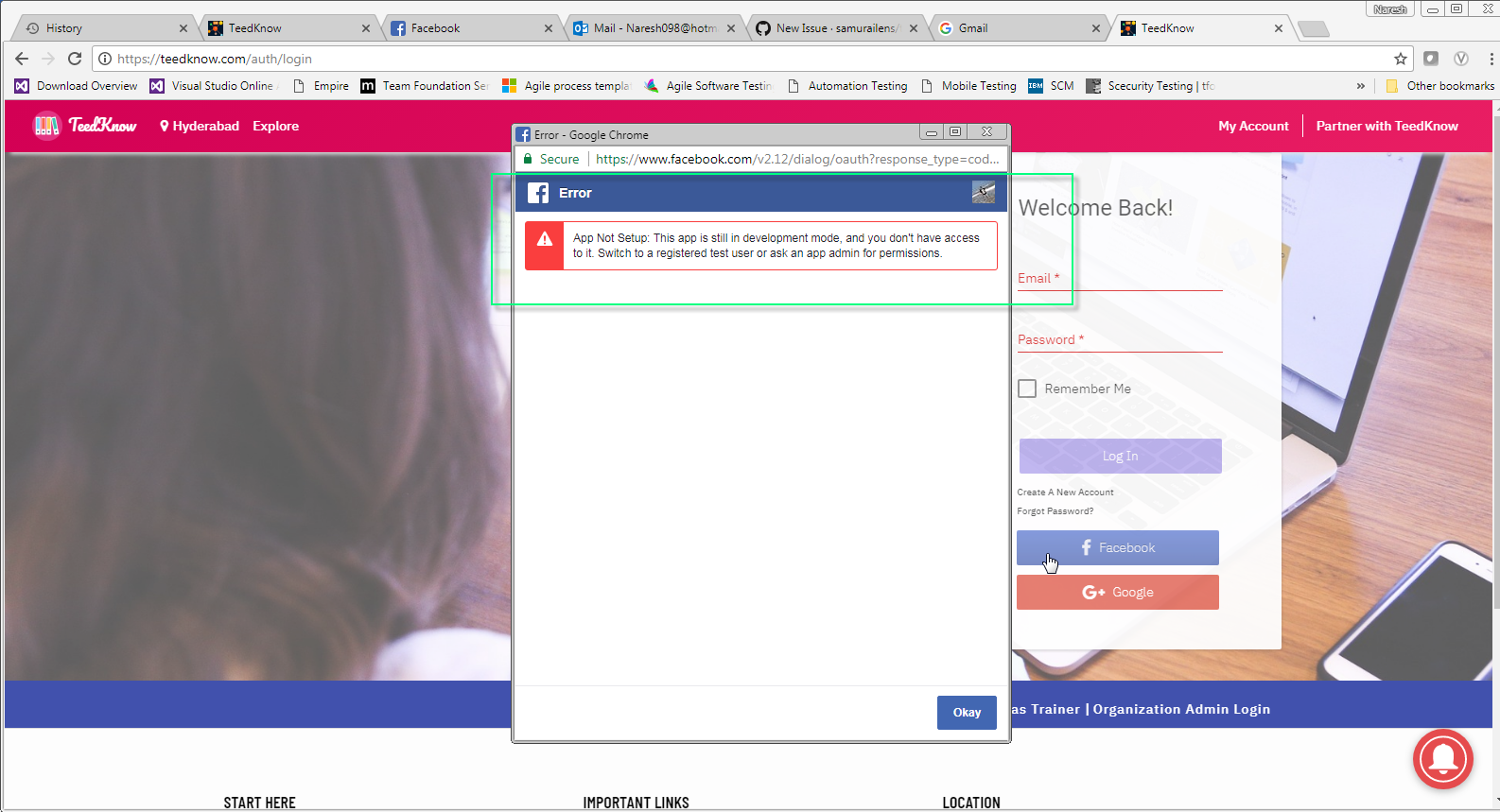Tick the Remember Me checkbox
The width and height of the screenshot is (1500, 812).
tap(1027, 389)
